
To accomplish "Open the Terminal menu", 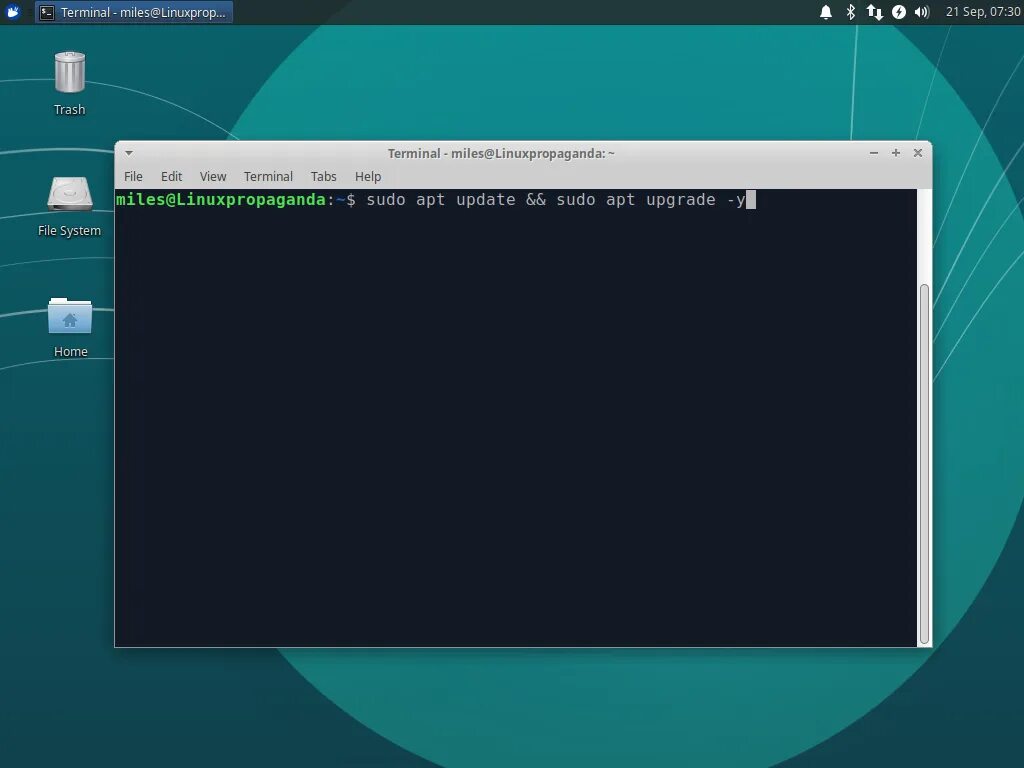I will [268, 176].
